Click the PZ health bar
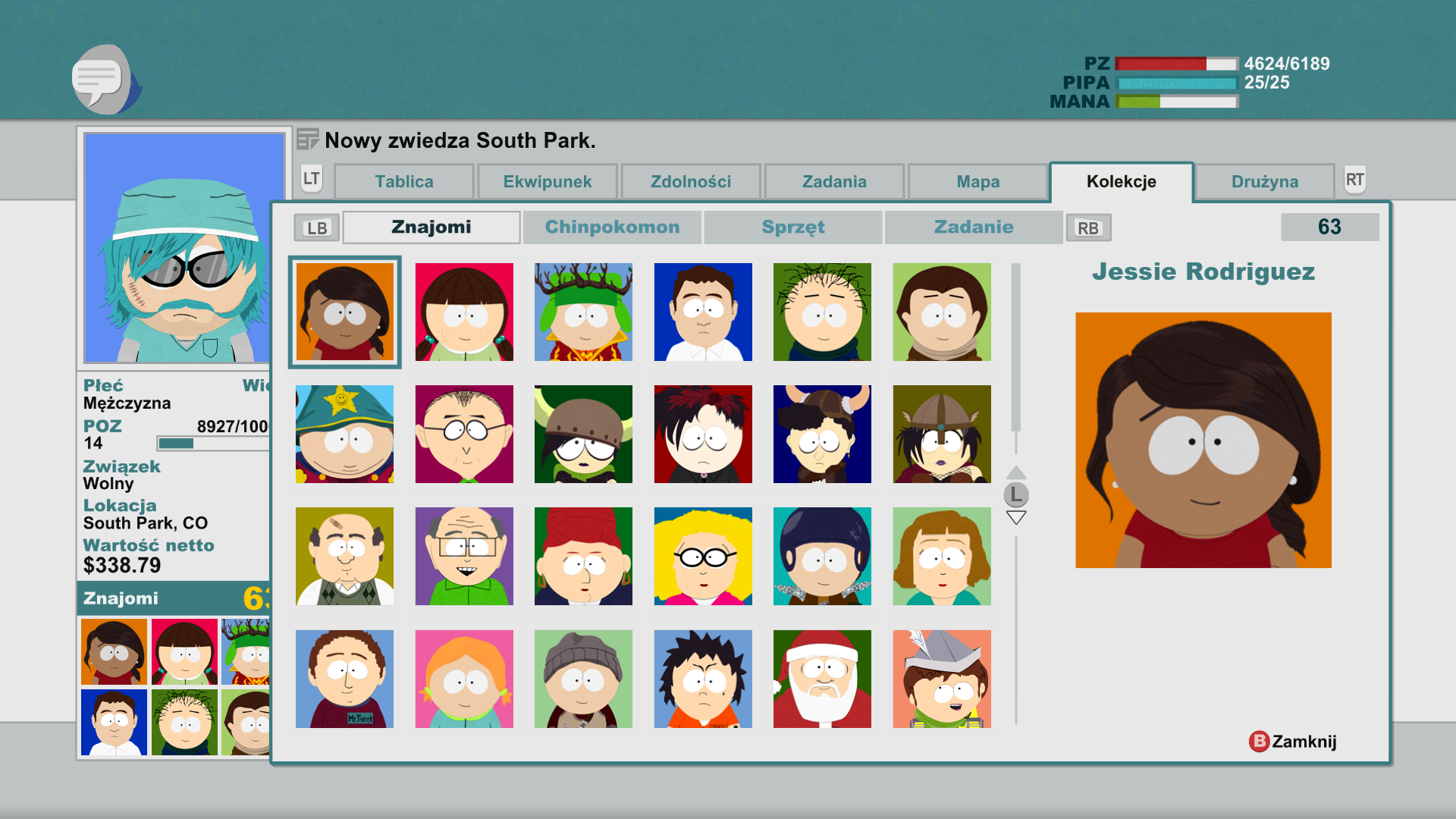Screen dimensions: 1456x819 pos(1177,64)
